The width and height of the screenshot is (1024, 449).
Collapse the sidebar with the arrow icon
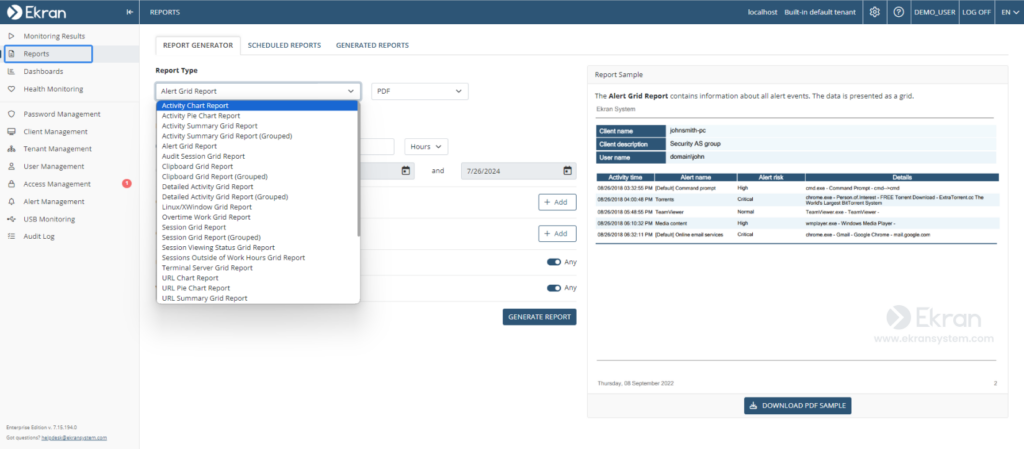(x=130, y=12)
